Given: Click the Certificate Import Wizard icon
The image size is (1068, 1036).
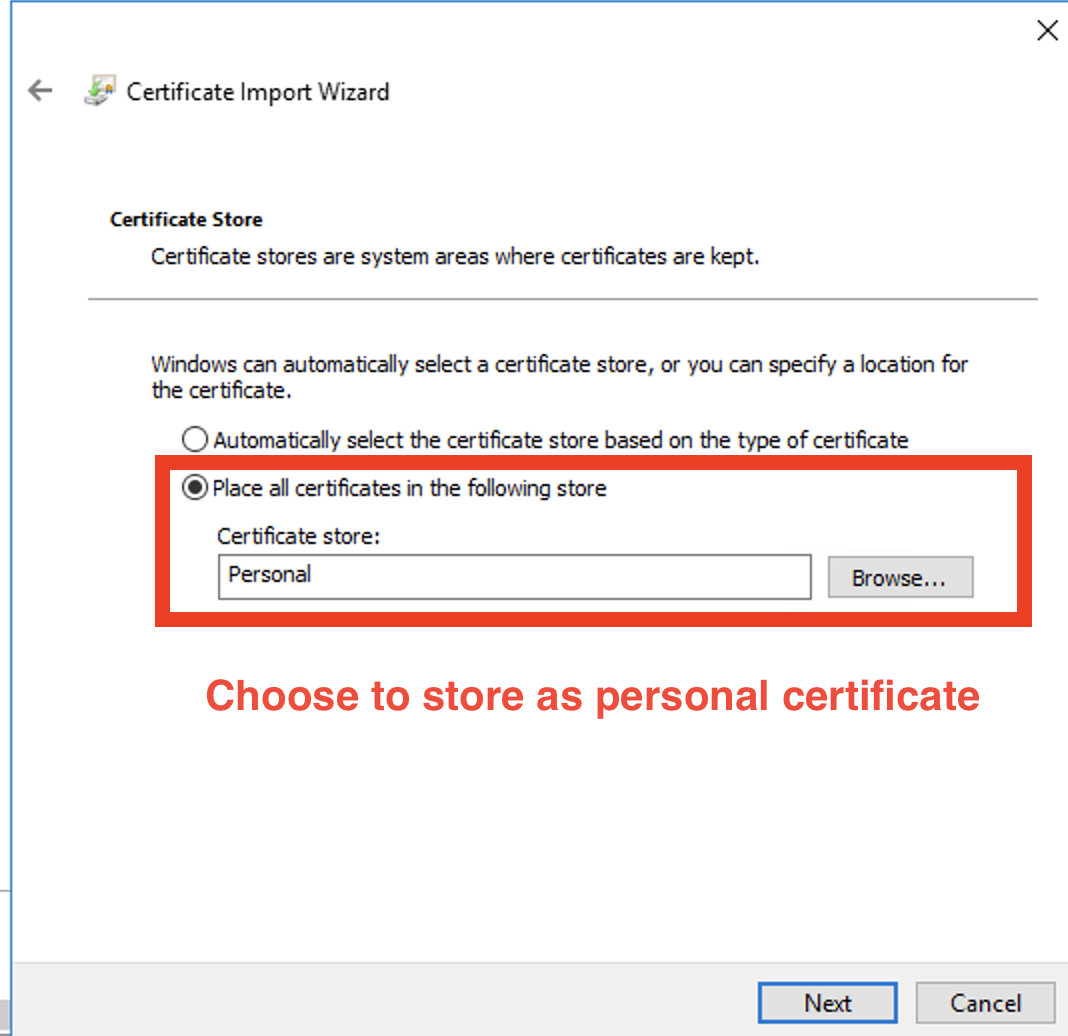Looking at the screenshot, I should pyautogui.click(x=99, y=91).
